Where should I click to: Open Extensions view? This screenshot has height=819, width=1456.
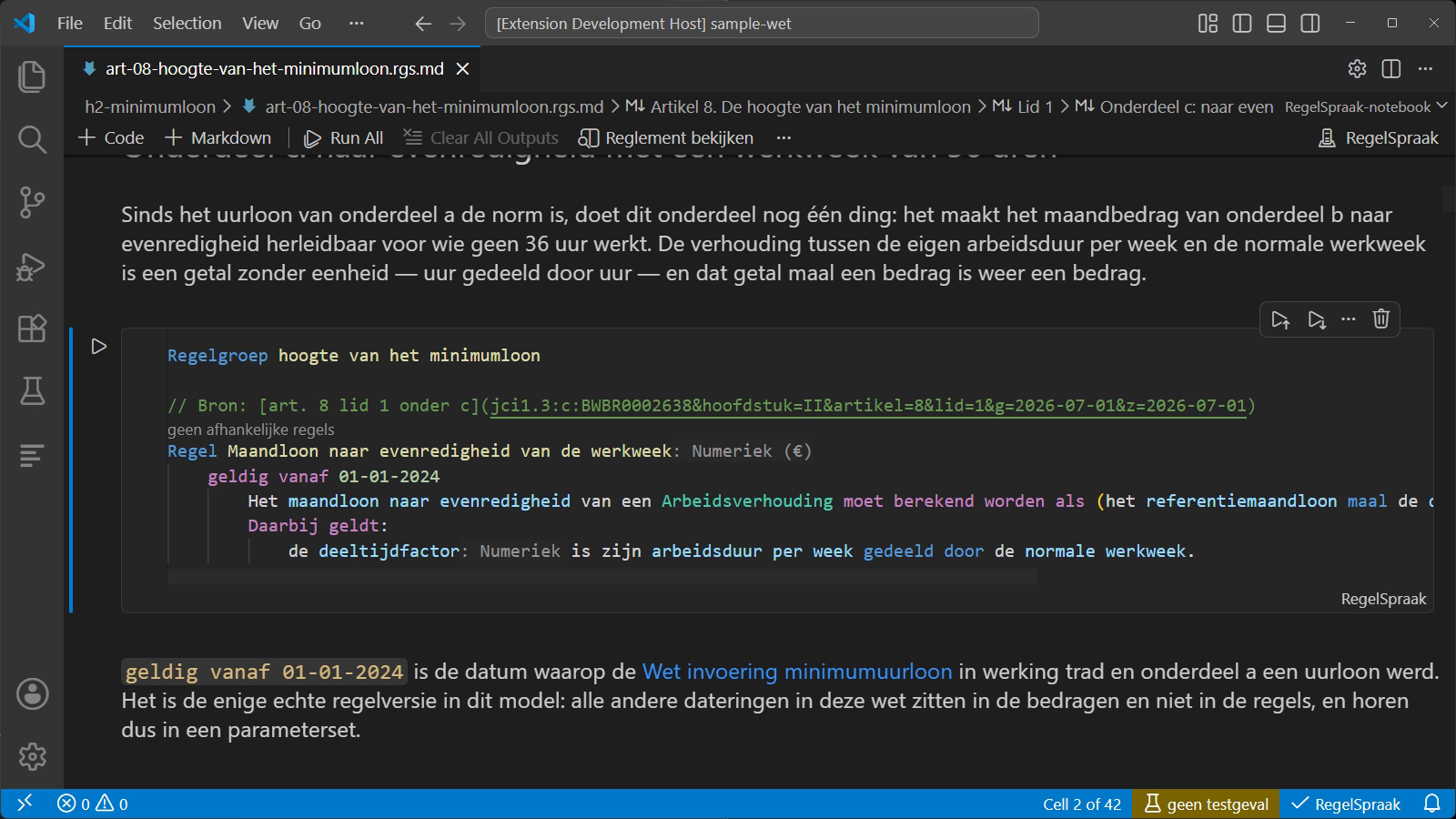tap(32, 329)
